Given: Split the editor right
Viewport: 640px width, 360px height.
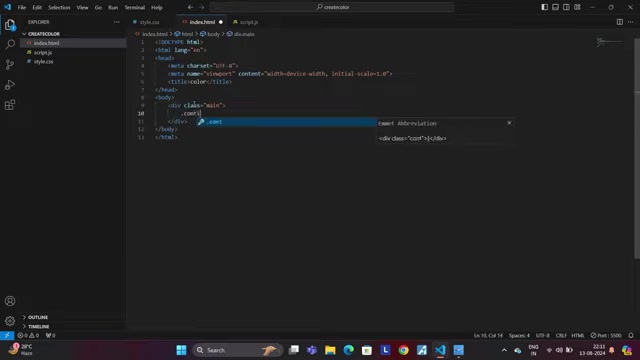Looking at the screenshot, I should 620,22.
